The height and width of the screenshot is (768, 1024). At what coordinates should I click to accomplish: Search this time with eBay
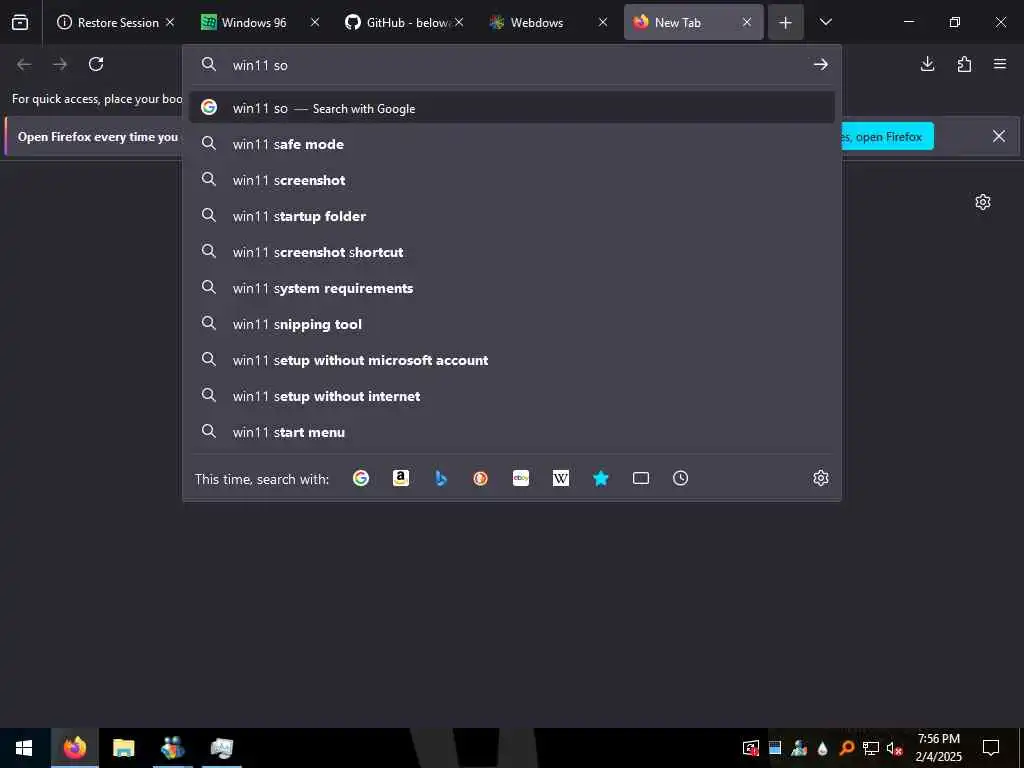520,478
